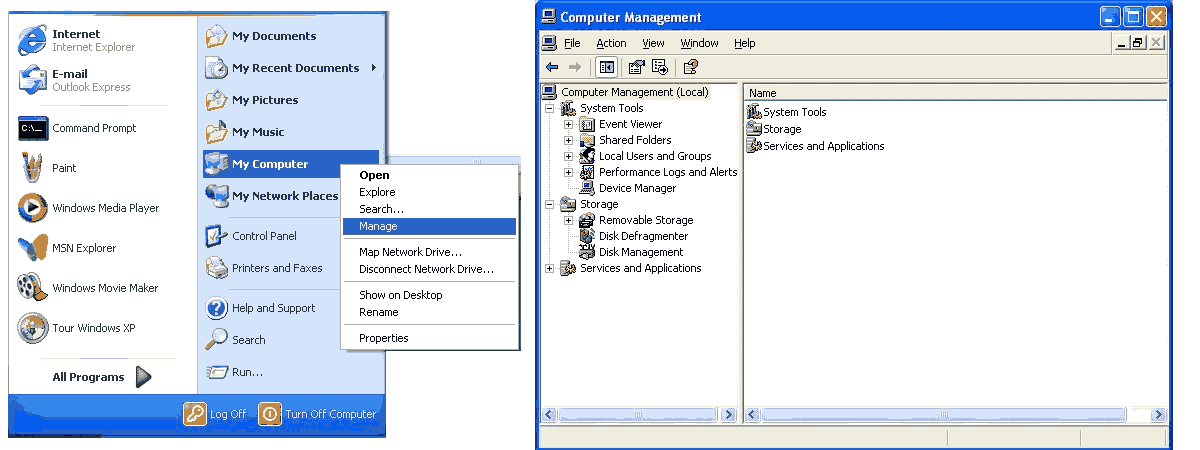Launch Outlook Express E-mail
This screenshot has height=450, width=1200.
(x=75, y=80)
